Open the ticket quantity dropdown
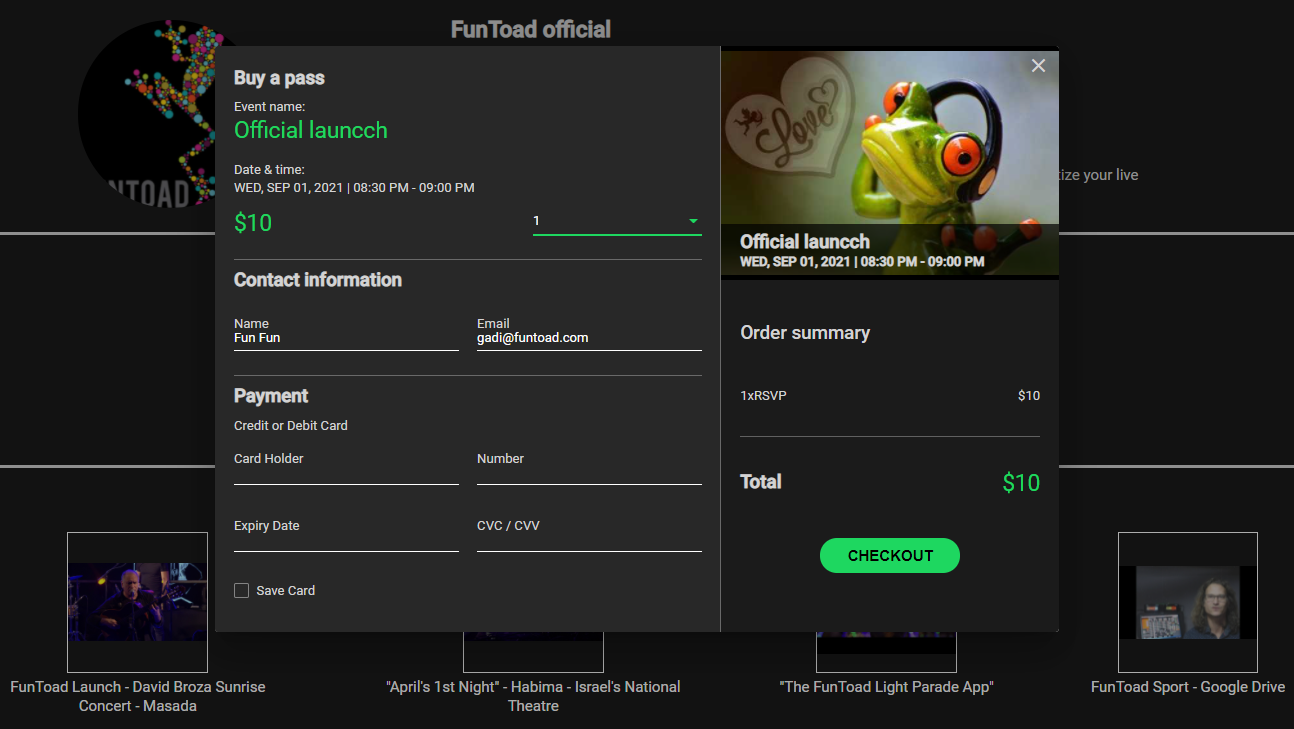The height and width of the screenshot is (729, 1294). [617, 222]
